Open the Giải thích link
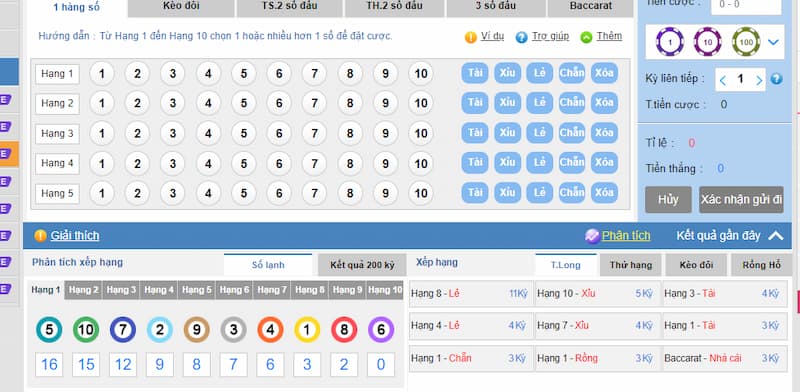Image resolution: width=800 pixels, height=392 pixels. pos(74,236)
